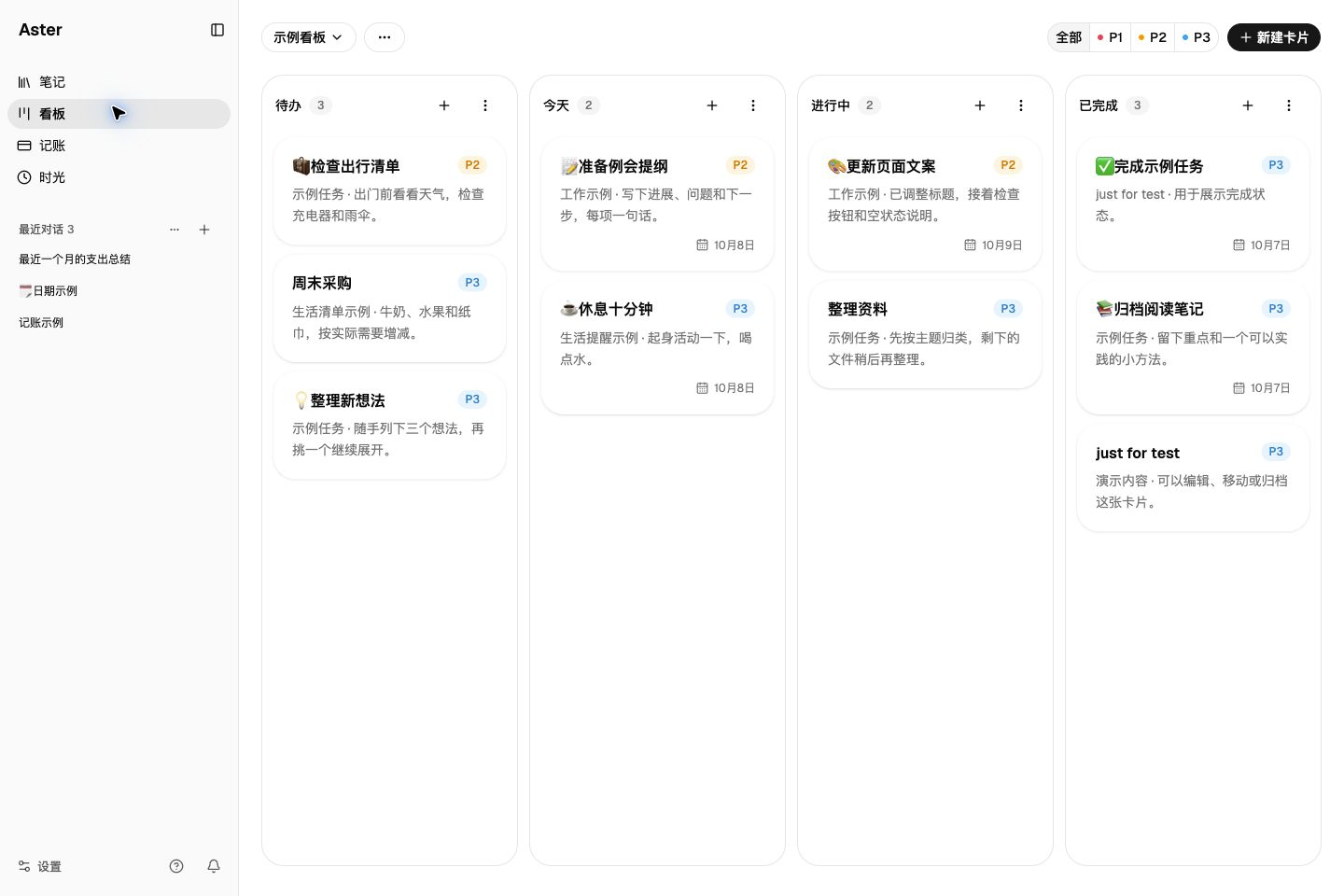Open the 周末采购 card
This screenshot has height=896, width=1344.
pos(389,308)
